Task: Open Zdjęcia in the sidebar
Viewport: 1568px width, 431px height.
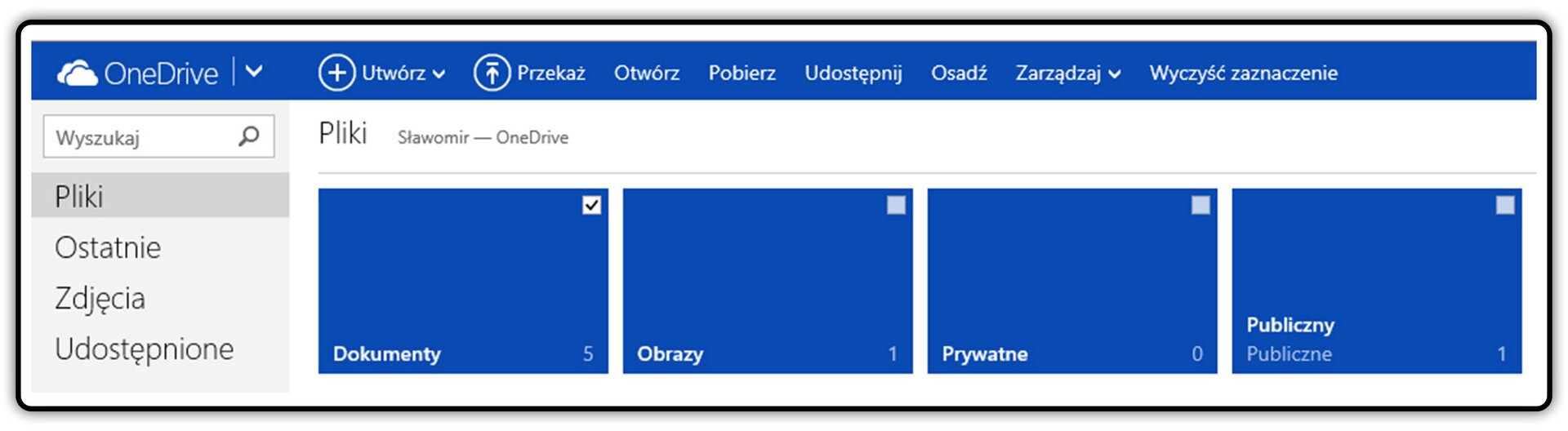Action: point(100,298)
